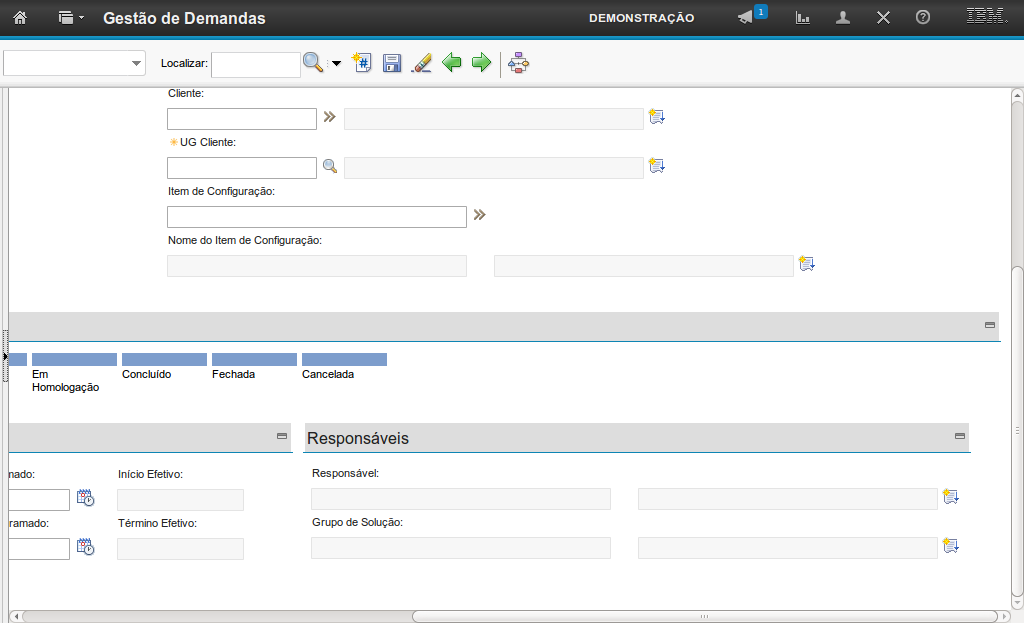Open the Reports chart icon
Screen dimensions: 1024x624
(x=803, y=18)
